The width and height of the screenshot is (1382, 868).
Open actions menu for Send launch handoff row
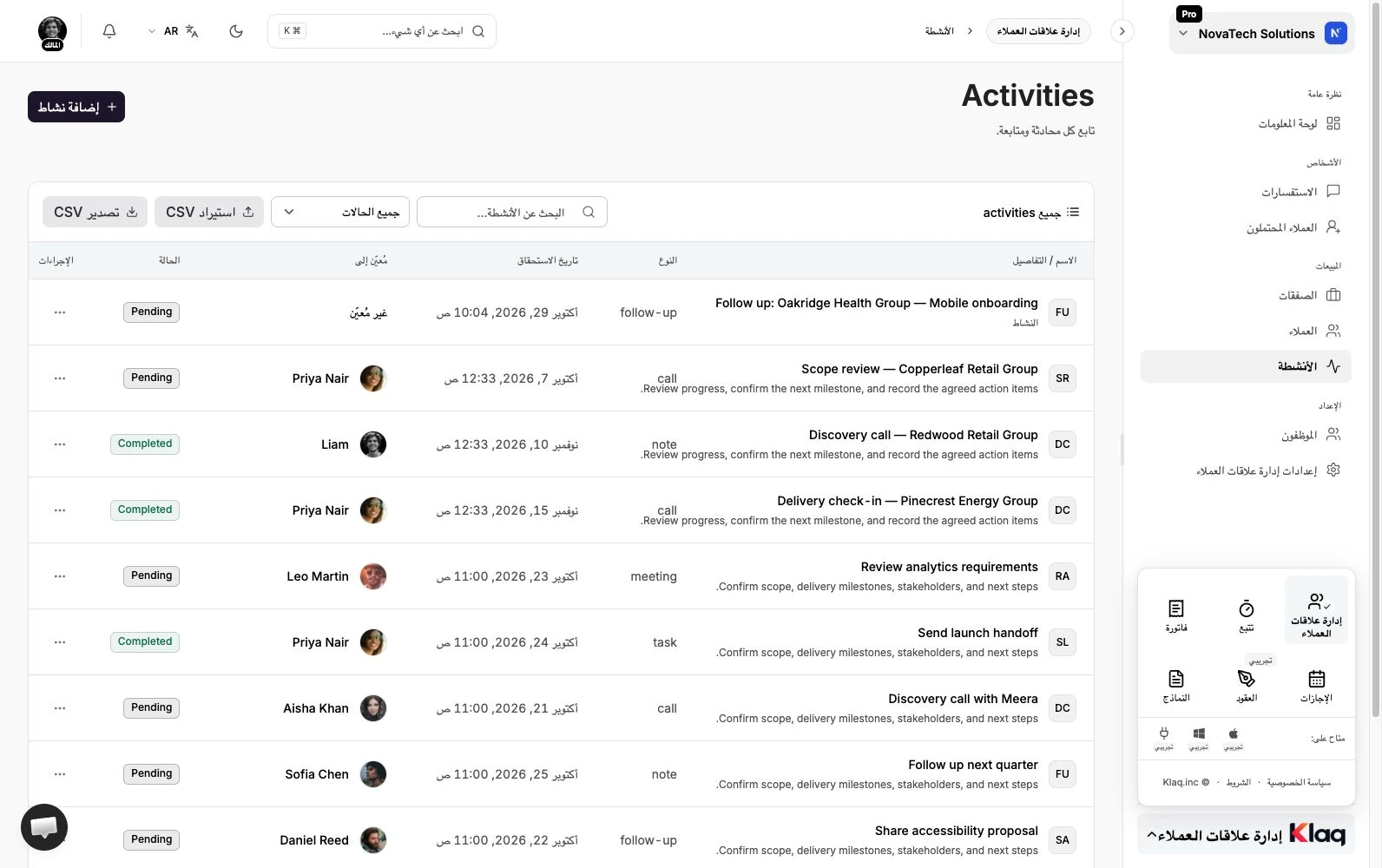(60, 642)
